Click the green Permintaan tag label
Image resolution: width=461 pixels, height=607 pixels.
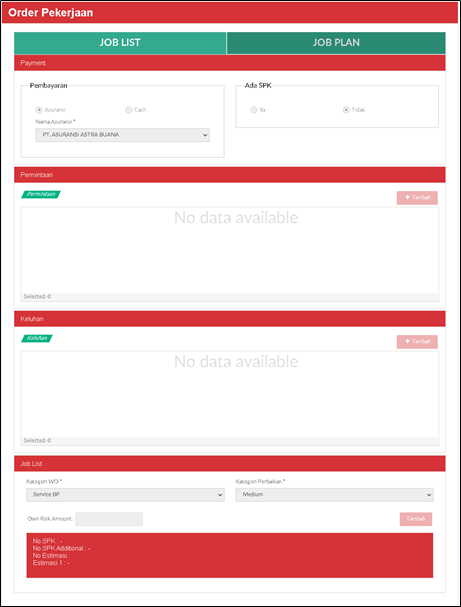click(x=41, y=194)
